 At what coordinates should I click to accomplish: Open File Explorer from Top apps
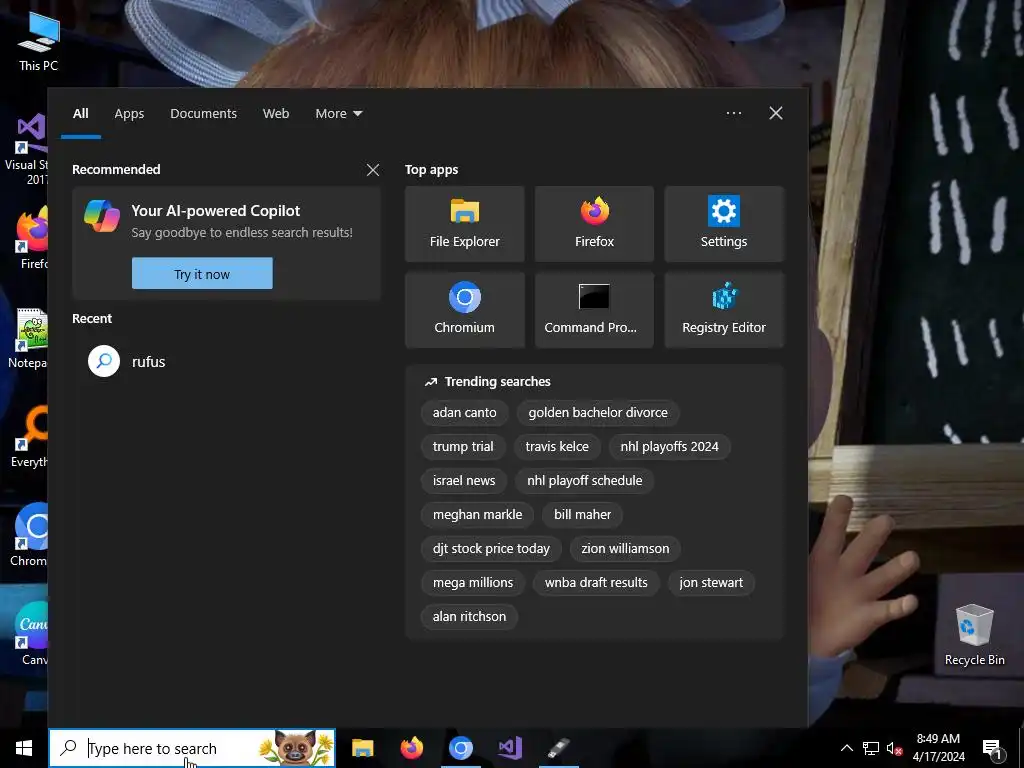pos(464,224)
